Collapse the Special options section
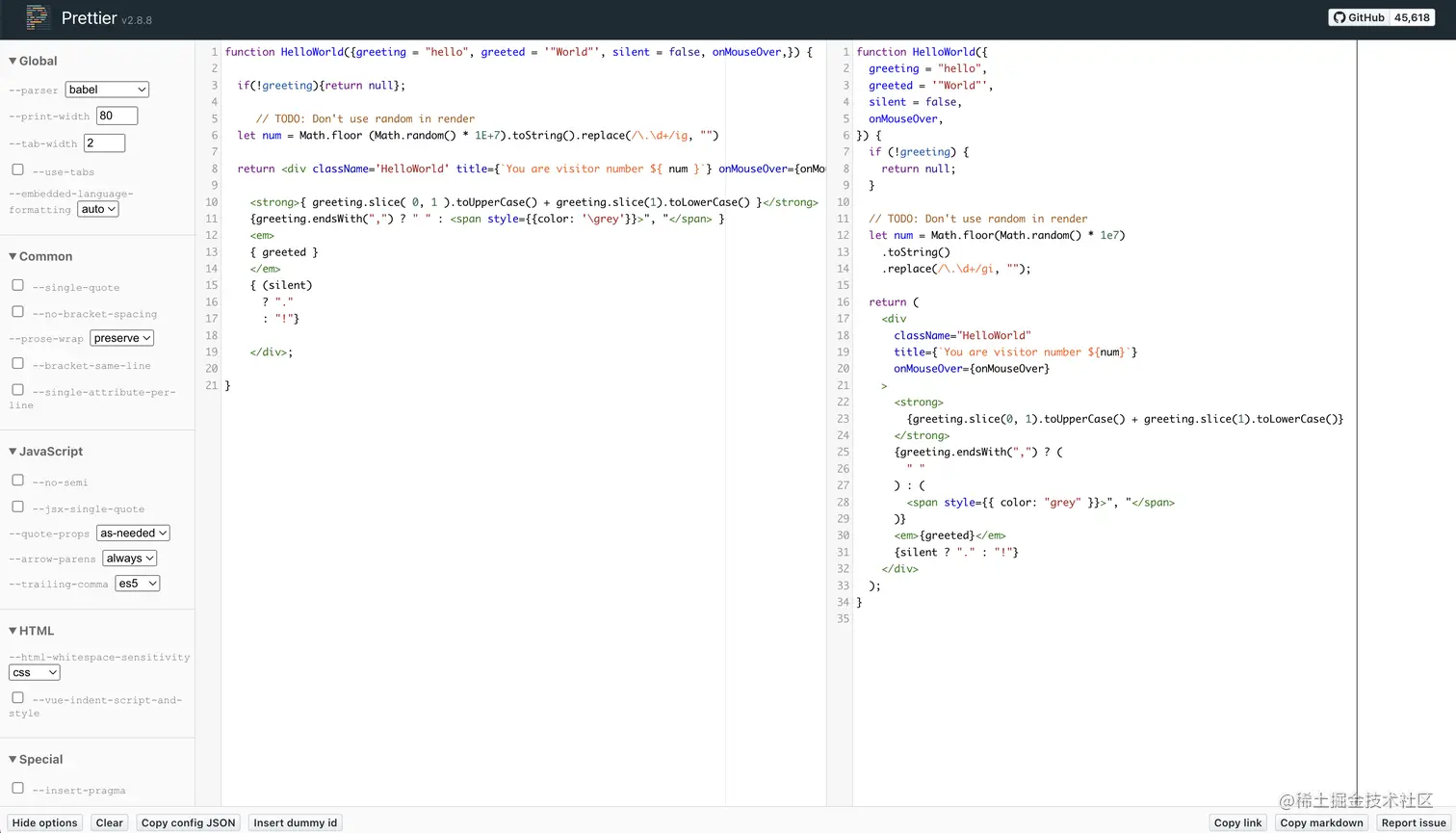The height and width of the screenshot is (833, 1456). [36, 759]
